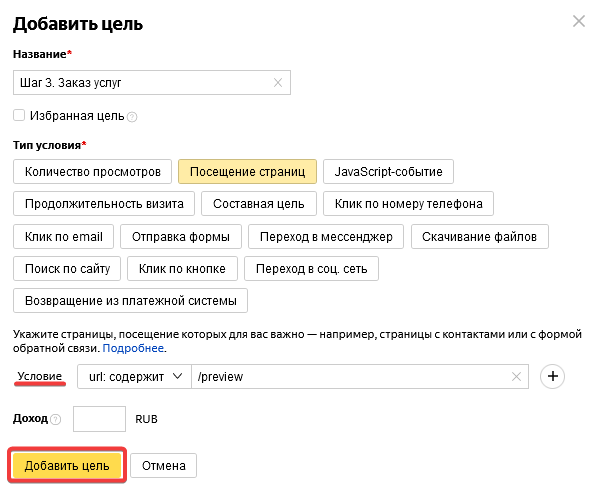Click the Отмена button
The image size is (598, 489).
pos(164,465)
